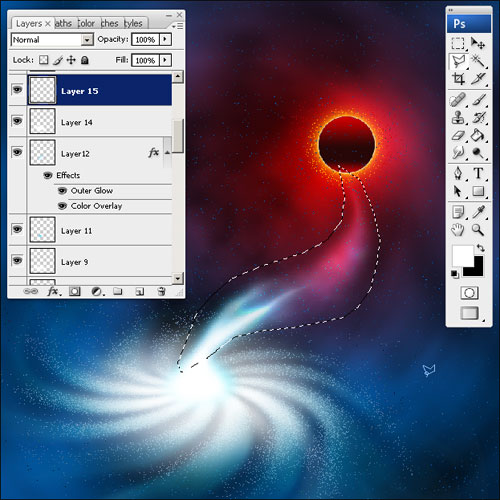The image size is (500, 500).
Task: Switch to the Swatches tab
Action: pos(110,23)
